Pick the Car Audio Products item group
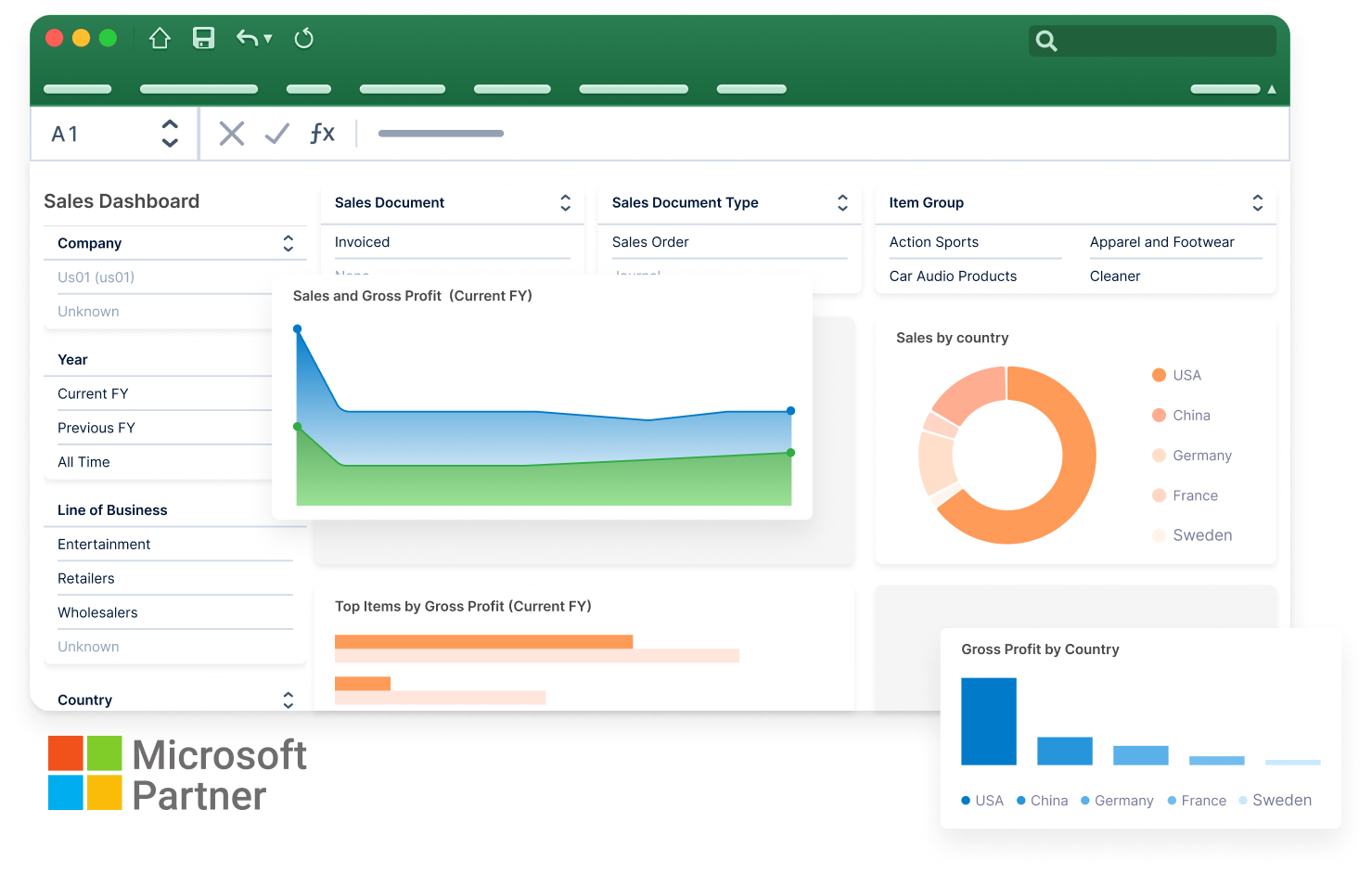The height and width of the screenshot is (874, 1372). coord(953,276)
